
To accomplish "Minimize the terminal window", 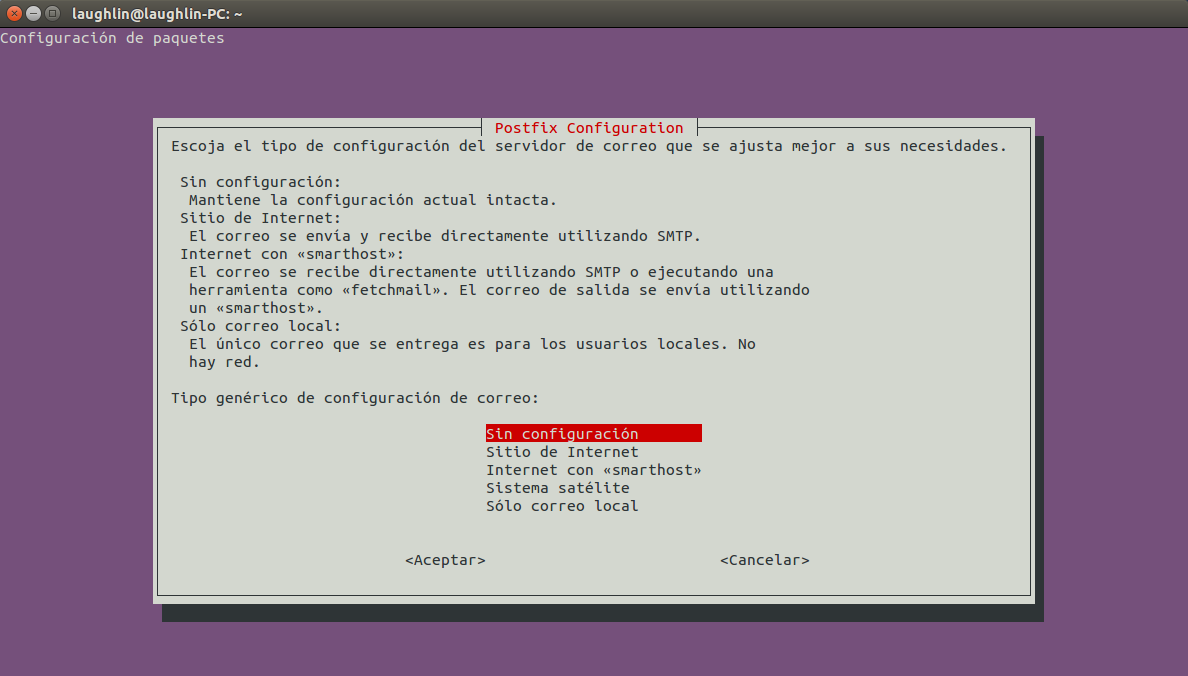I will click(x=33, y=13).
